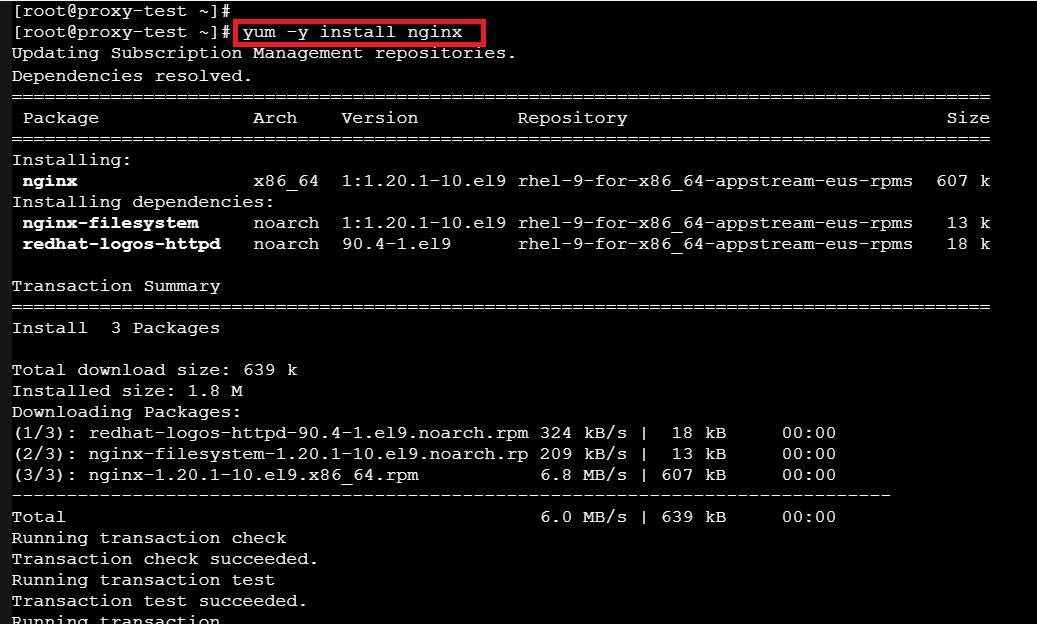Click the Total download size line
Screen dimensions: 1037x630
(155, 370)
